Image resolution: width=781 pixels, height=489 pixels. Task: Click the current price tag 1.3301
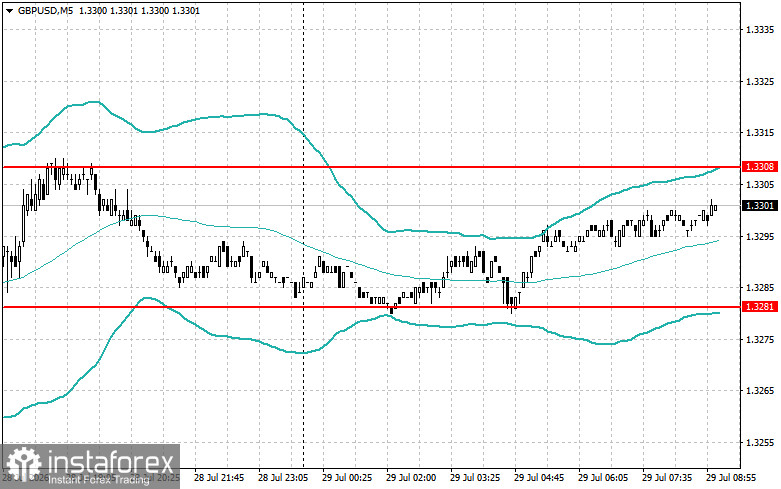(x=760, y=206)
